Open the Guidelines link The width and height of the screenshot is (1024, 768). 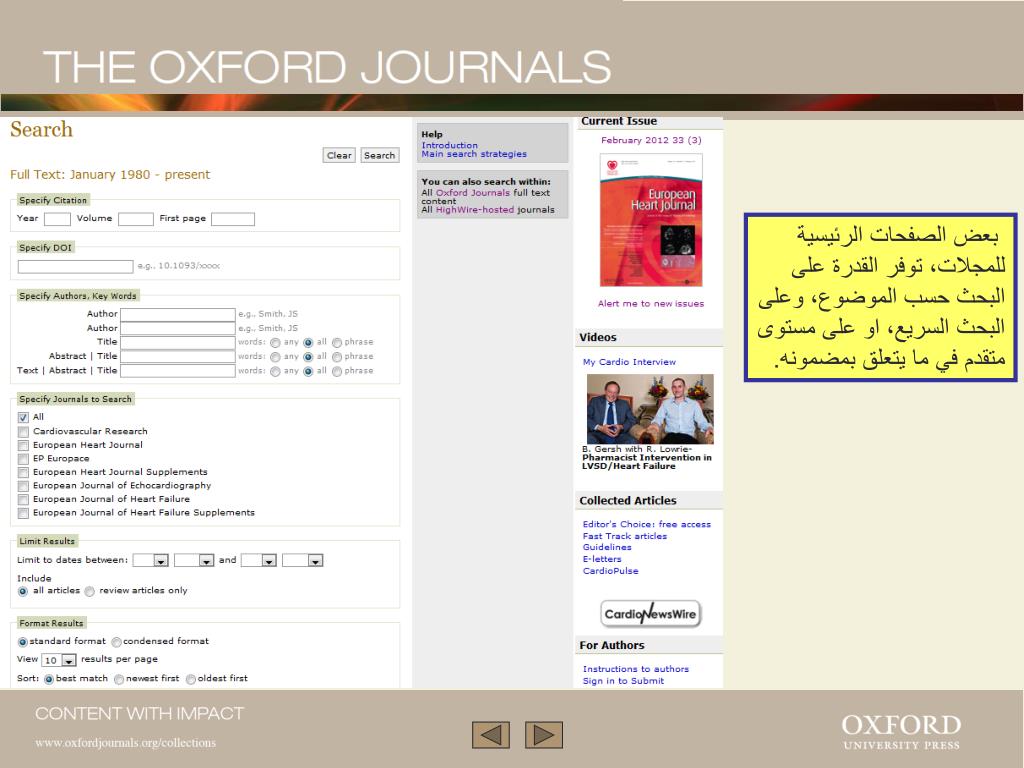click(607, 547)
